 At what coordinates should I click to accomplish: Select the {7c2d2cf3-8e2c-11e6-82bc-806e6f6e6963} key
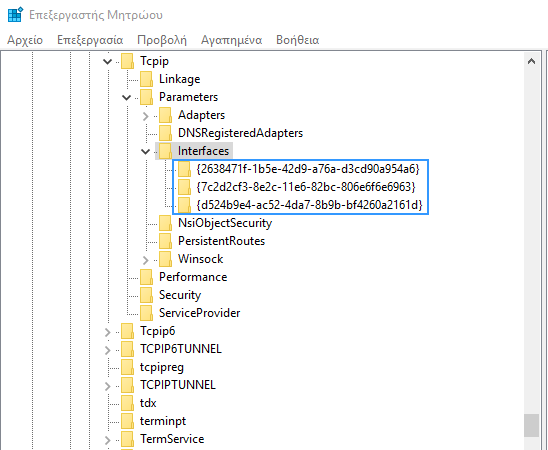coord(306,187)
